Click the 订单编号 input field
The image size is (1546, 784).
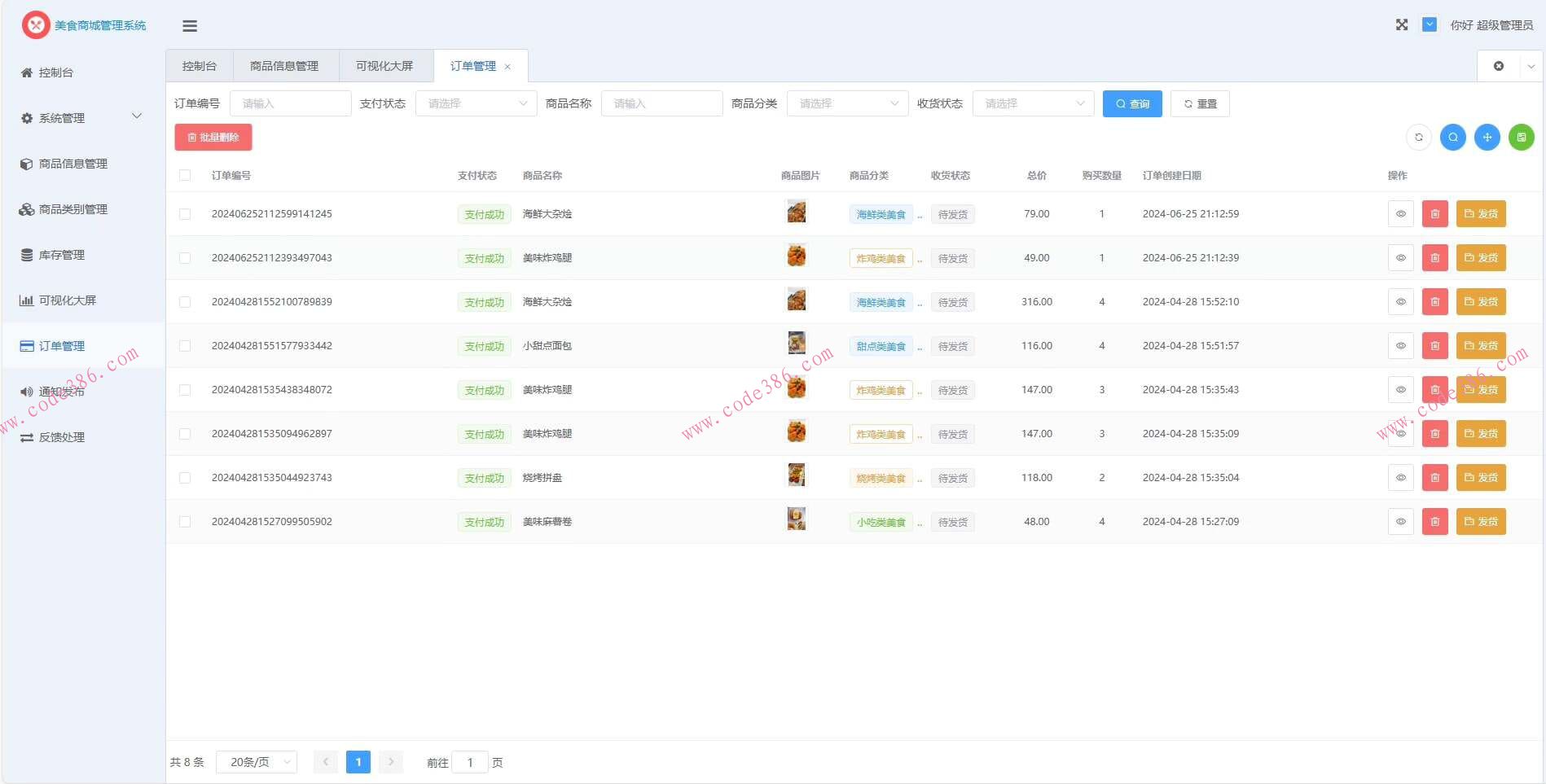[x=290, y=104]
